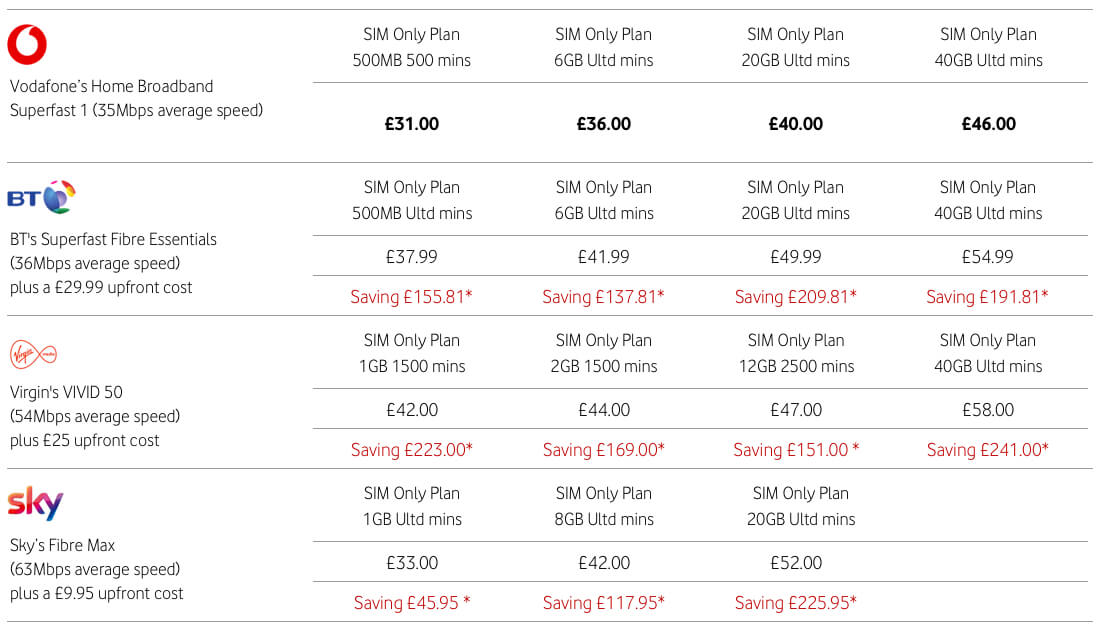Click Sky Saving £45.95 text
This screenshot has height=632, width=1100.
pyautogui.click(x=412, y=603)
